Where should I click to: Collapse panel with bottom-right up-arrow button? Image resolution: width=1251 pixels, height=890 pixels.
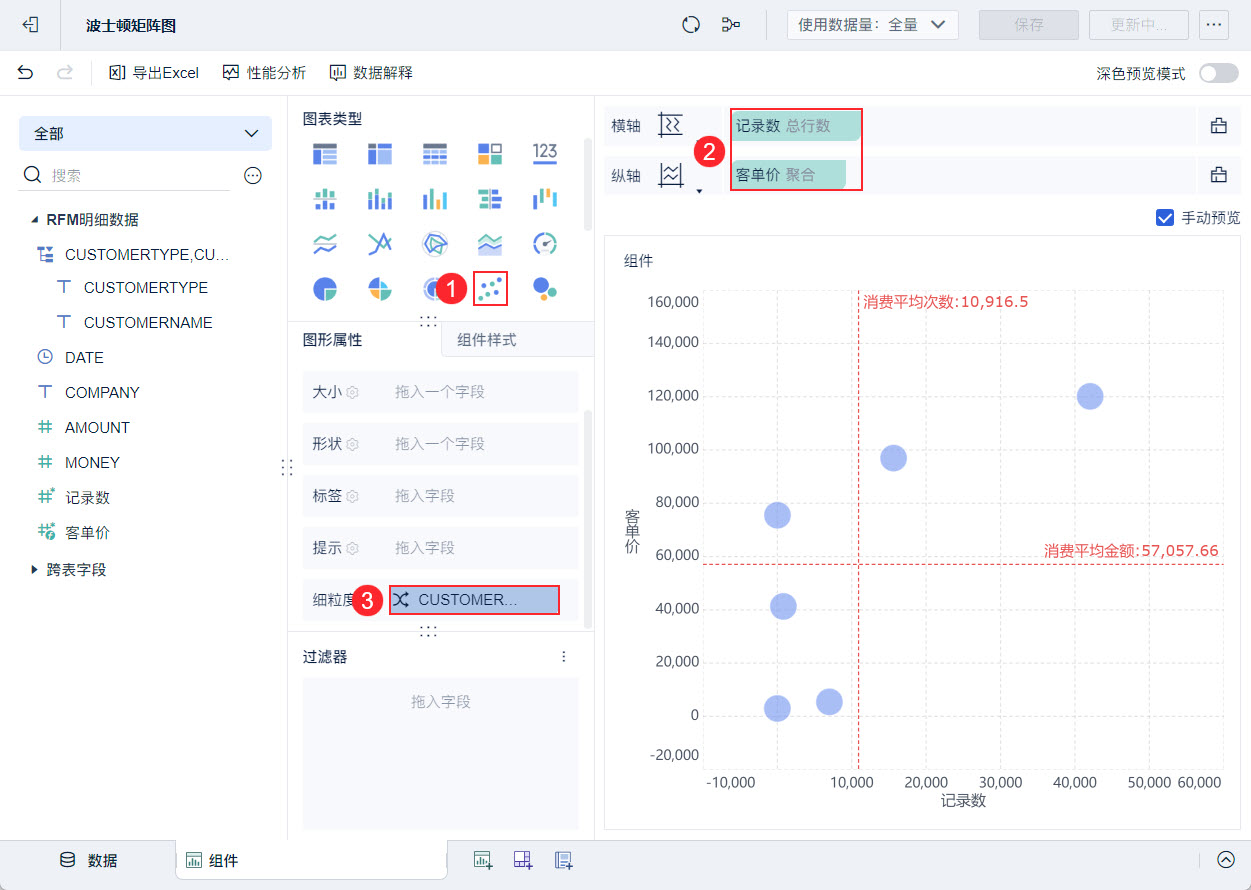1226,860
